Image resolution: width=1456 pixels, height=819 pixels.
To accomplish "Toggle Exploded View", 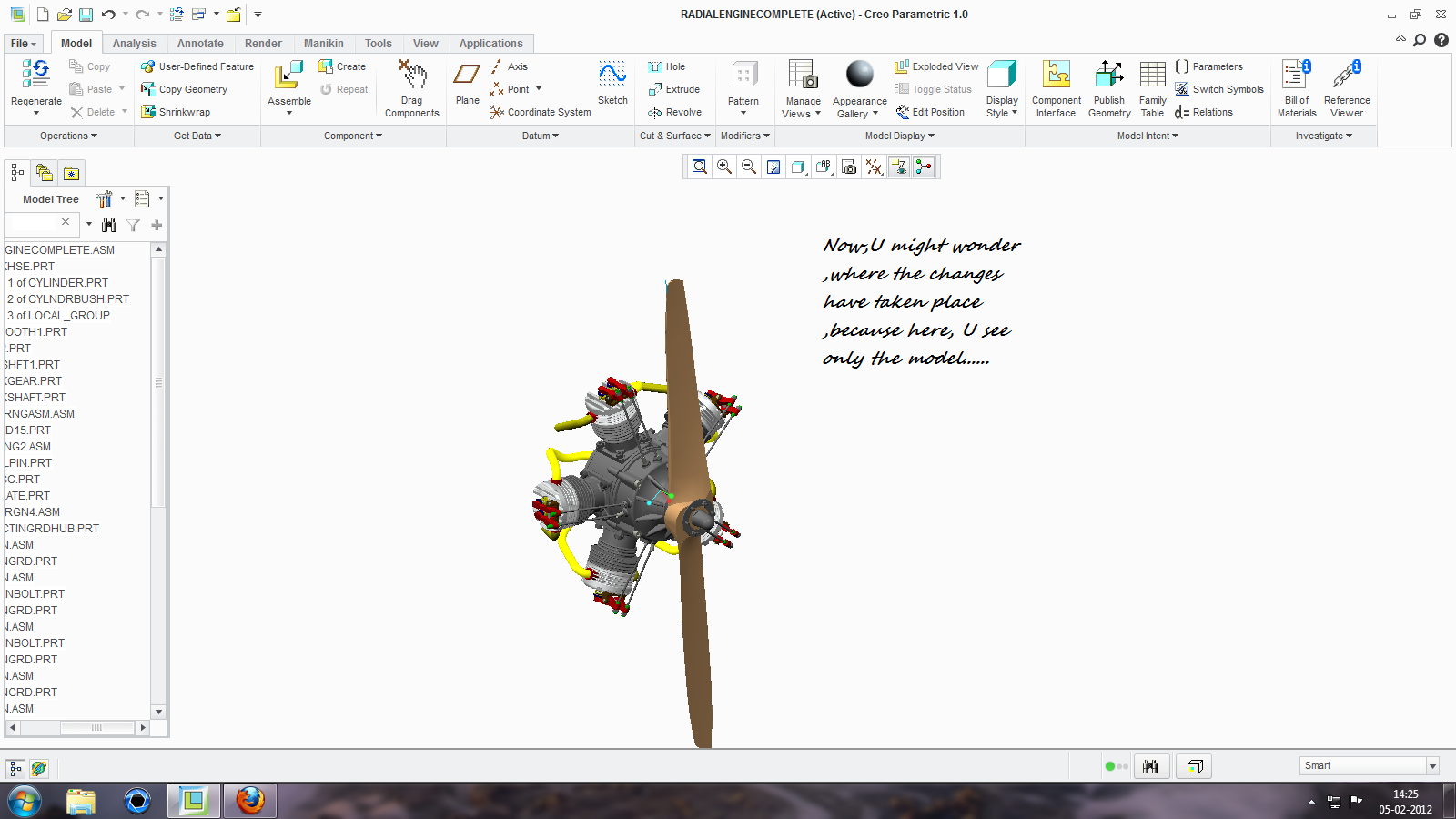I will coord(936,66).
